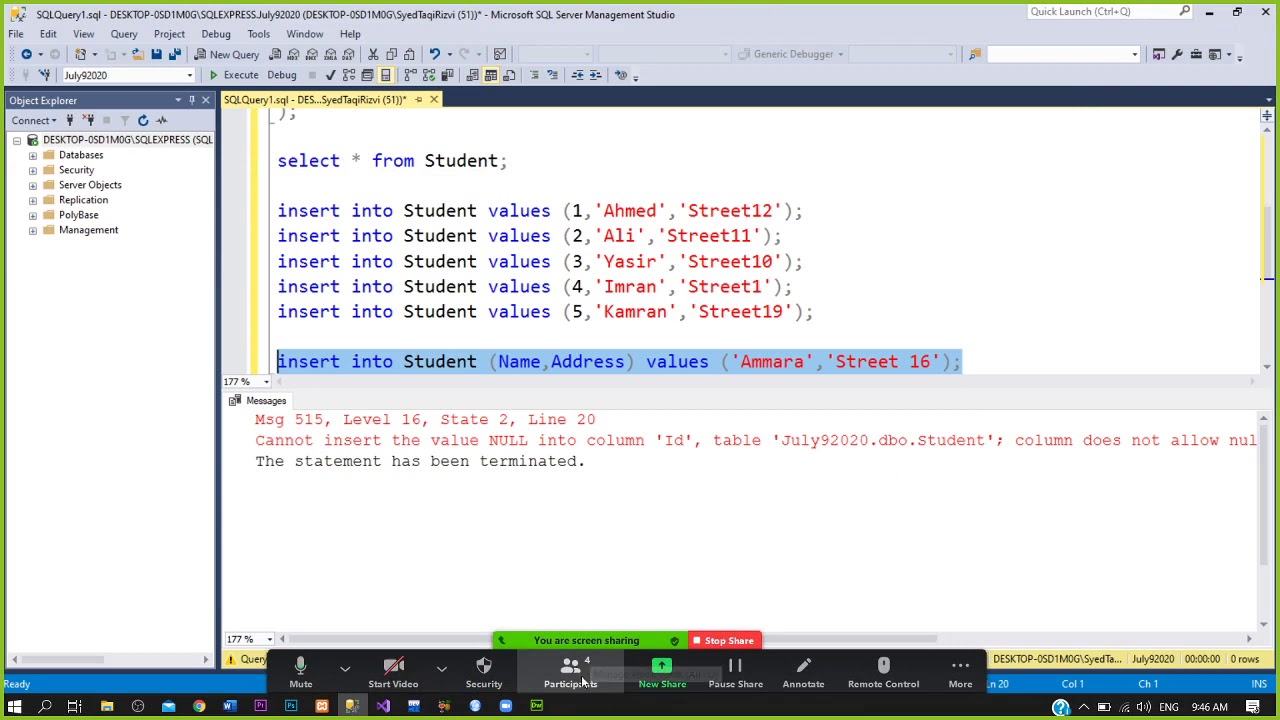Screen dimensions: 1280x720
Task: Click the Refresh icon in Object Explorer
Action: [143, 120]
